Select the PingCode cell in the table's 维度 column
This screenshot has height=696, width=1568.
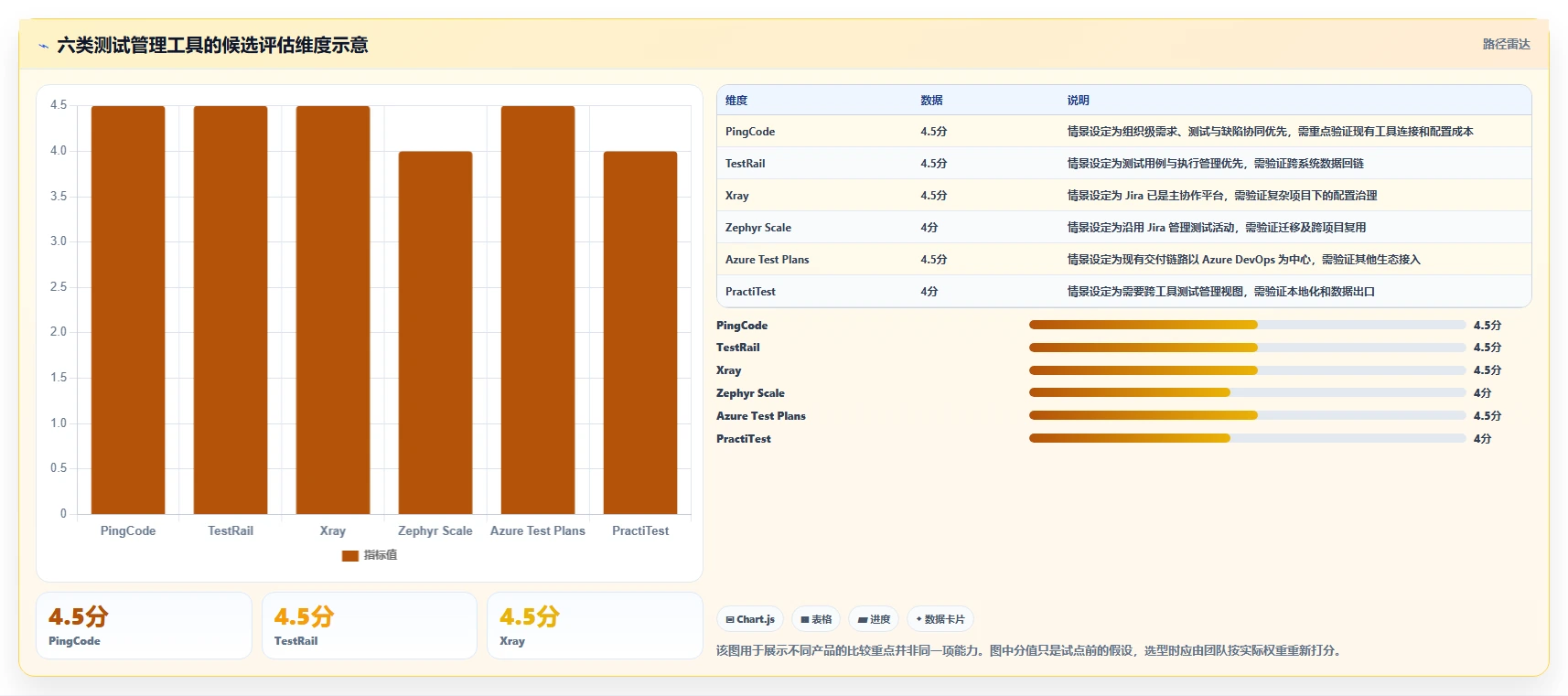click(750, 132)
